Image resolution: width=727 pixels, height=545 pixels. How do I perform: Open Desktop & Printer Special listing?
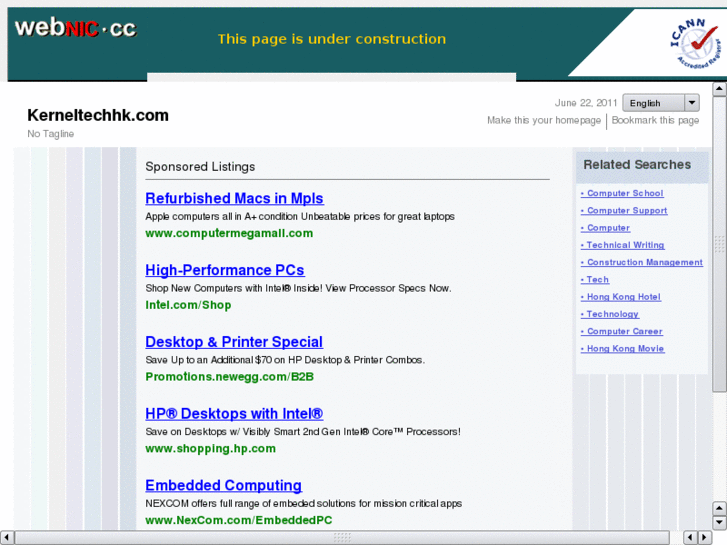[x=234, y=342]
